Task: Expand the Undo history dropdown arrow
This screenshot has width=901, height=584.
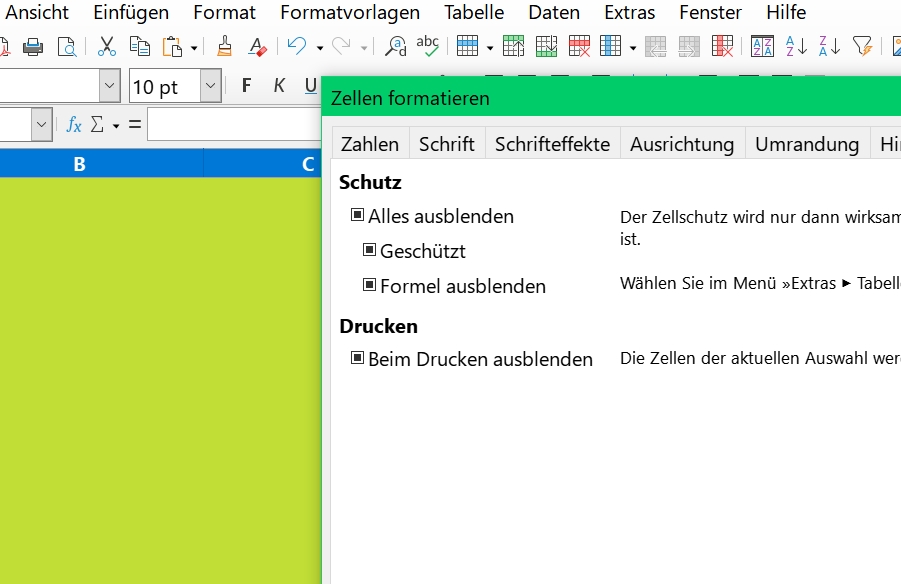Action: pyautogui.click(x=320, y=48)
